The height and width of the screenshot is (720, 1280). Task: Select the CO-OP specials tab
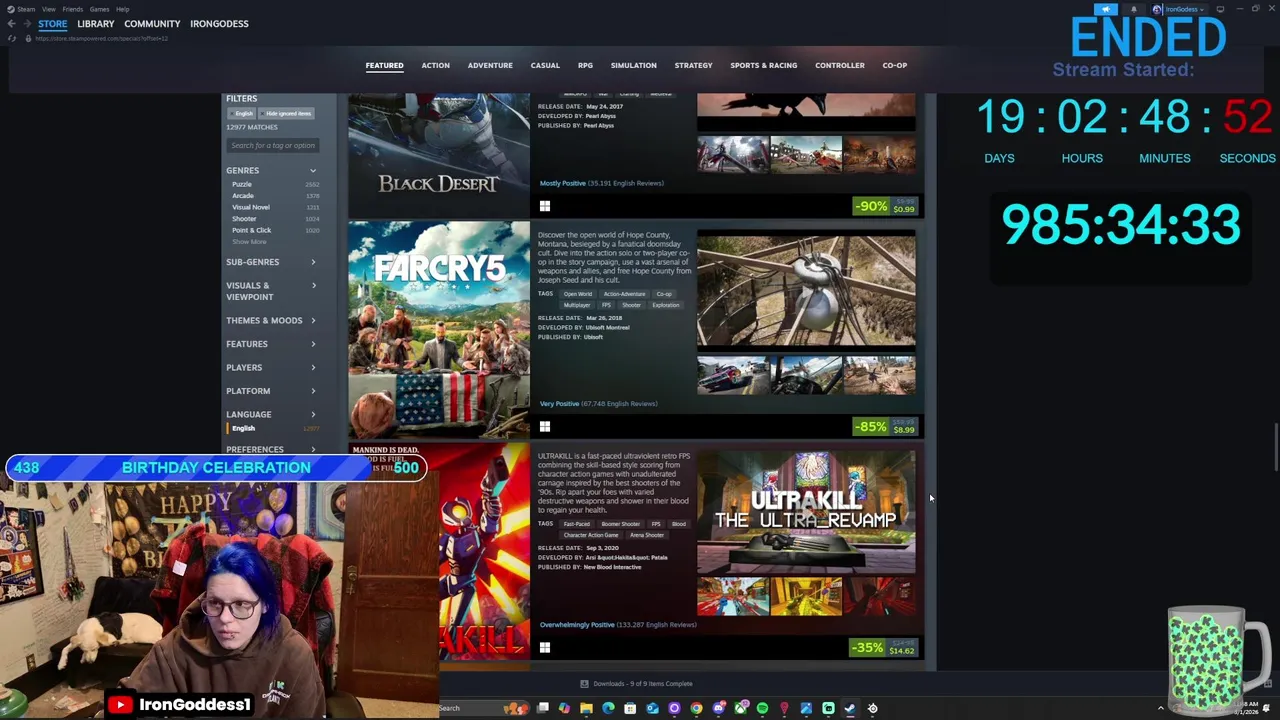point(895,65)
